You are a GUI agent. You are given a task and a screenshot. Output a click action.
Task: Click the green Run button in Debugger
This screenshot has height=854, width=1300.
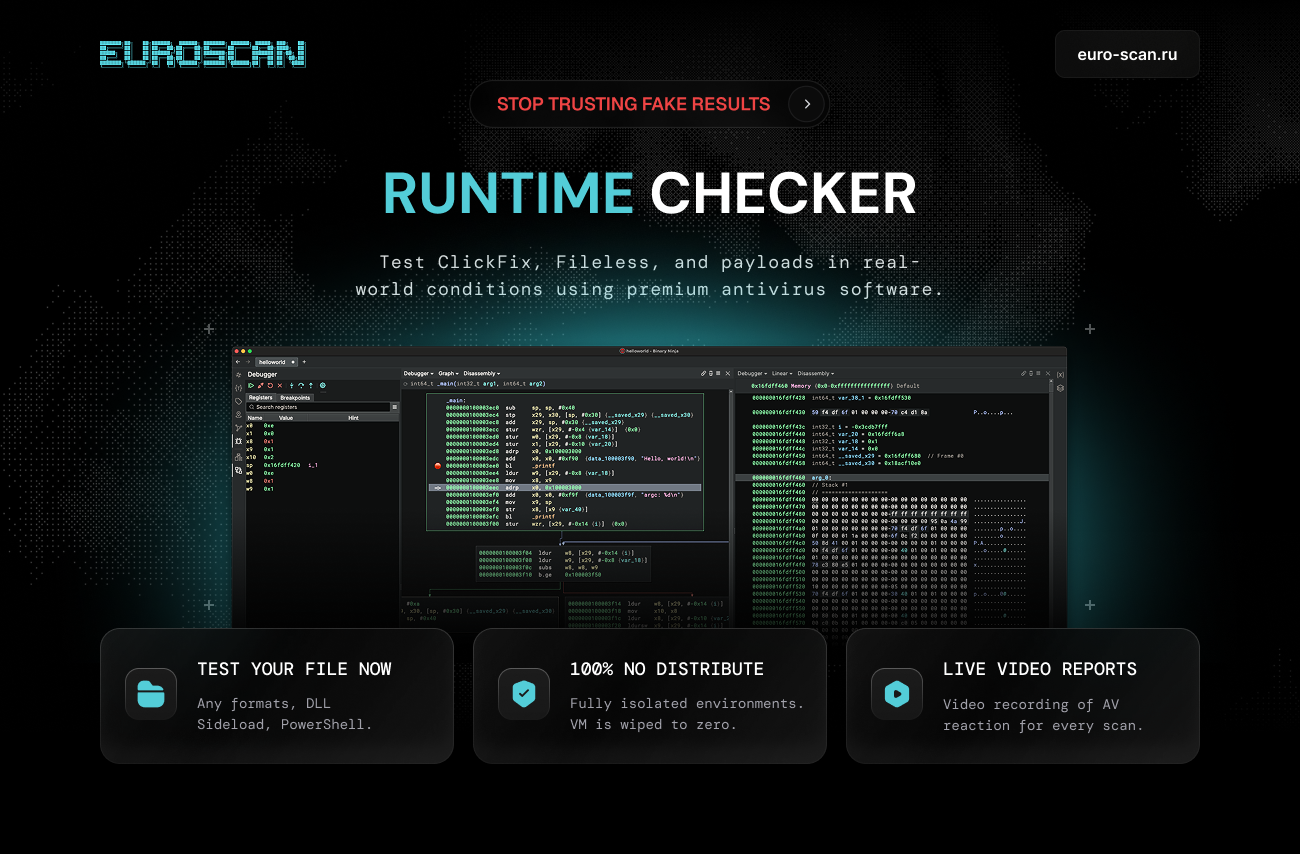251,386
